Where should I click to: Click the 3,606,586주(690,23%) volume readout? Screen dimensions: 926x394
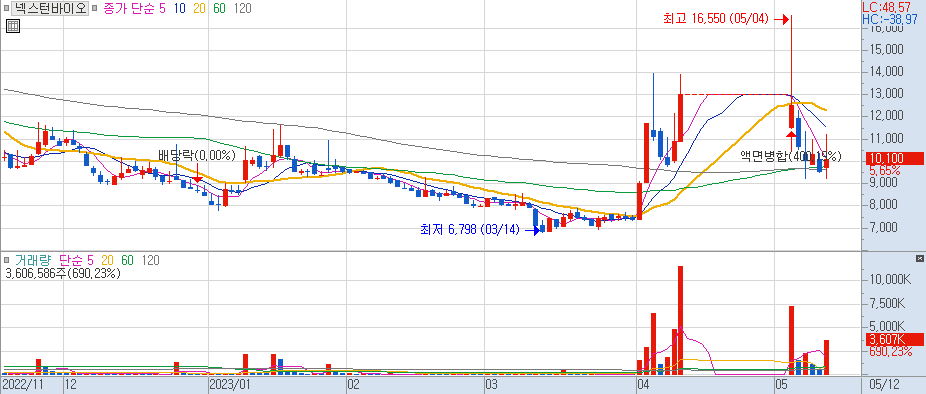point(63,274)
